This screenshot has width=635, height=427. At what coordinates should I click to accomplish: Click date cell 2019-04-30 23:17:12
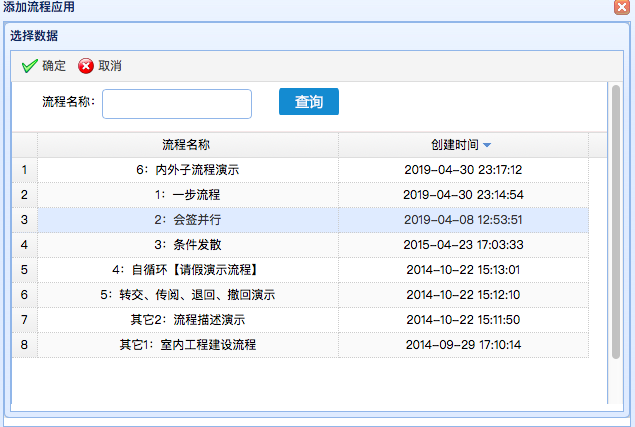463,170
